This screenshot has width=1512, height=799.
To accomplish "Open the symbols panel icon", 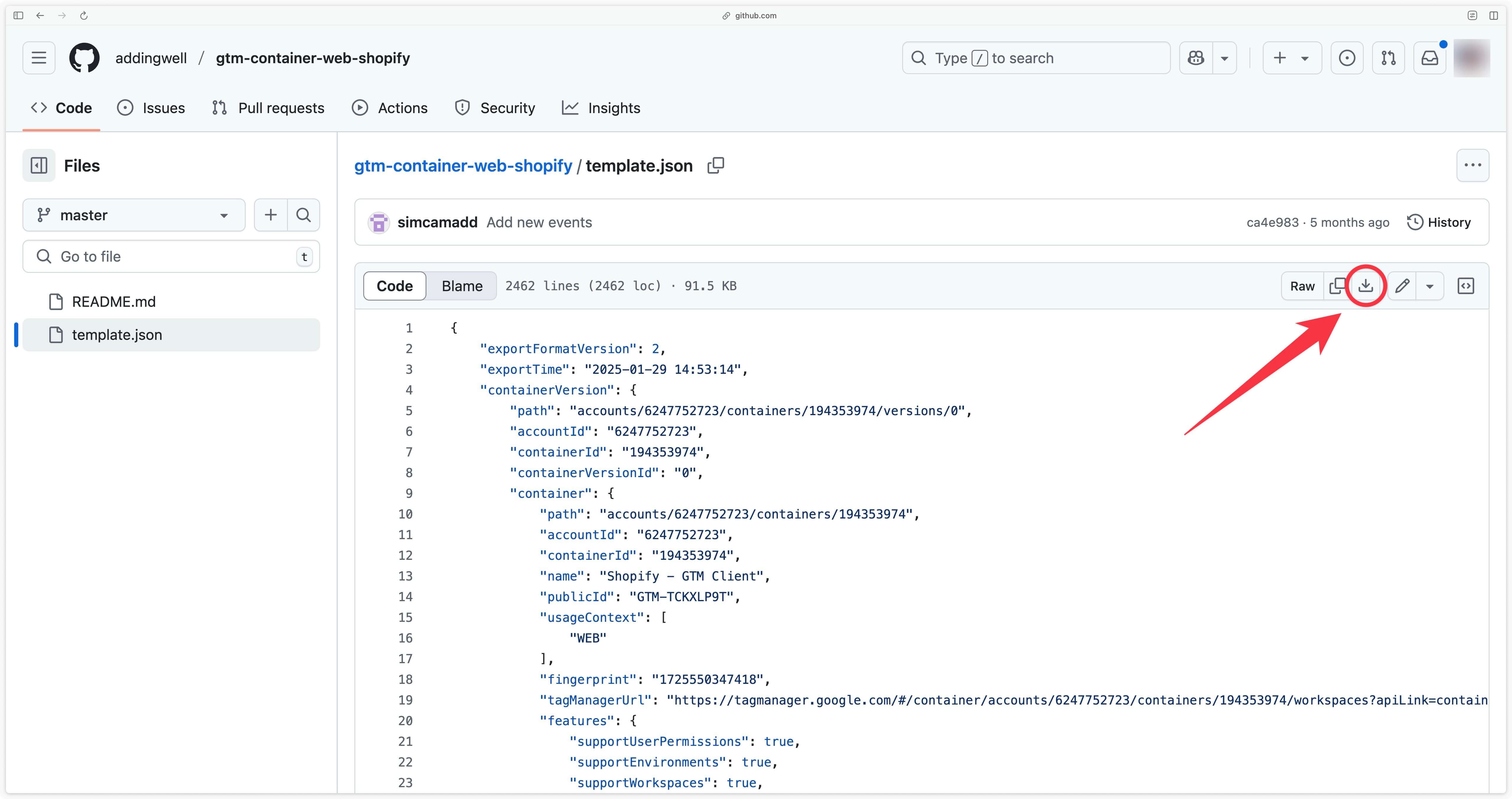I will click(x=1466, y=286).
